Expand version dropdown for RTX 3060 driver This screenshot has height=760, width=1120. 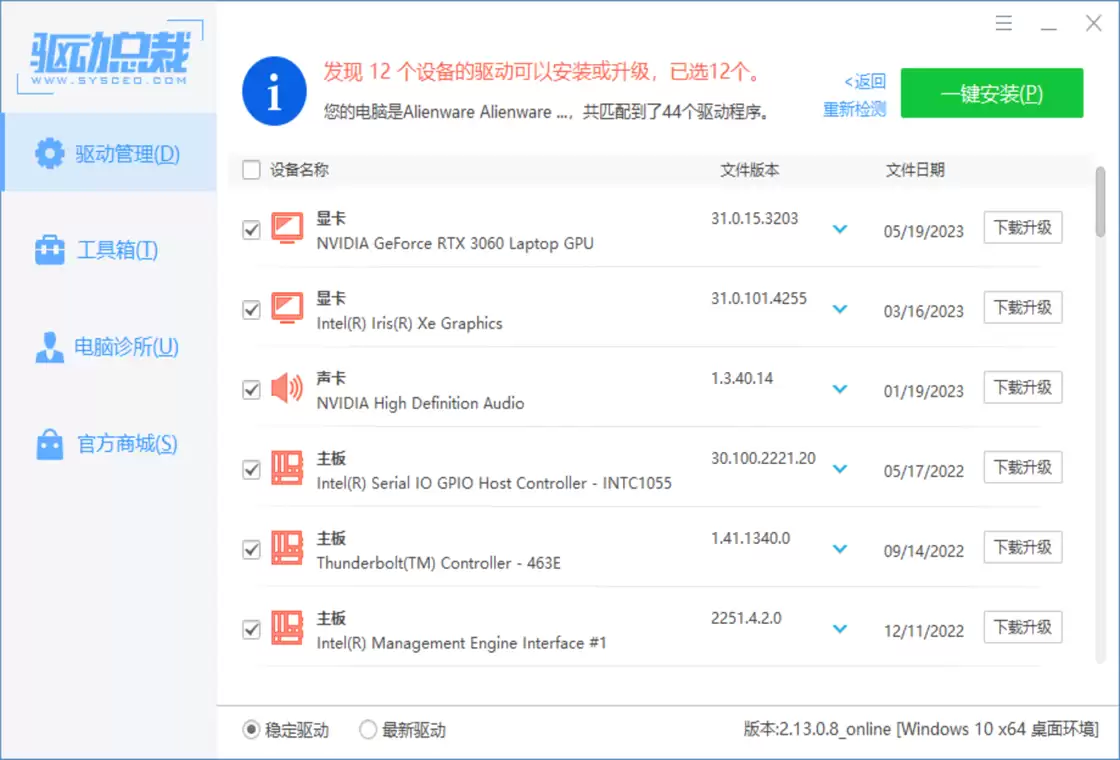840,230
